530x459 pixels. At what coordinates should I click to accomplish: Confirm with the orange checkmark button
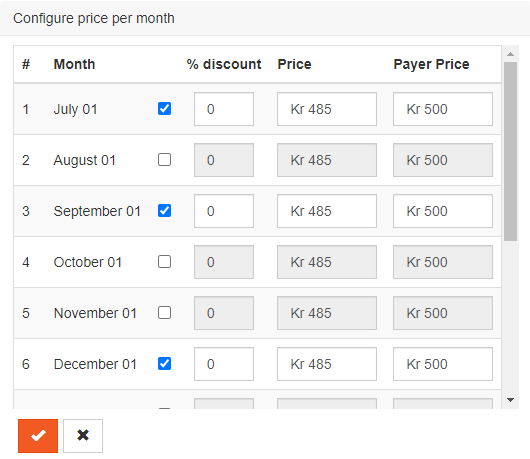tap(38, 436)
